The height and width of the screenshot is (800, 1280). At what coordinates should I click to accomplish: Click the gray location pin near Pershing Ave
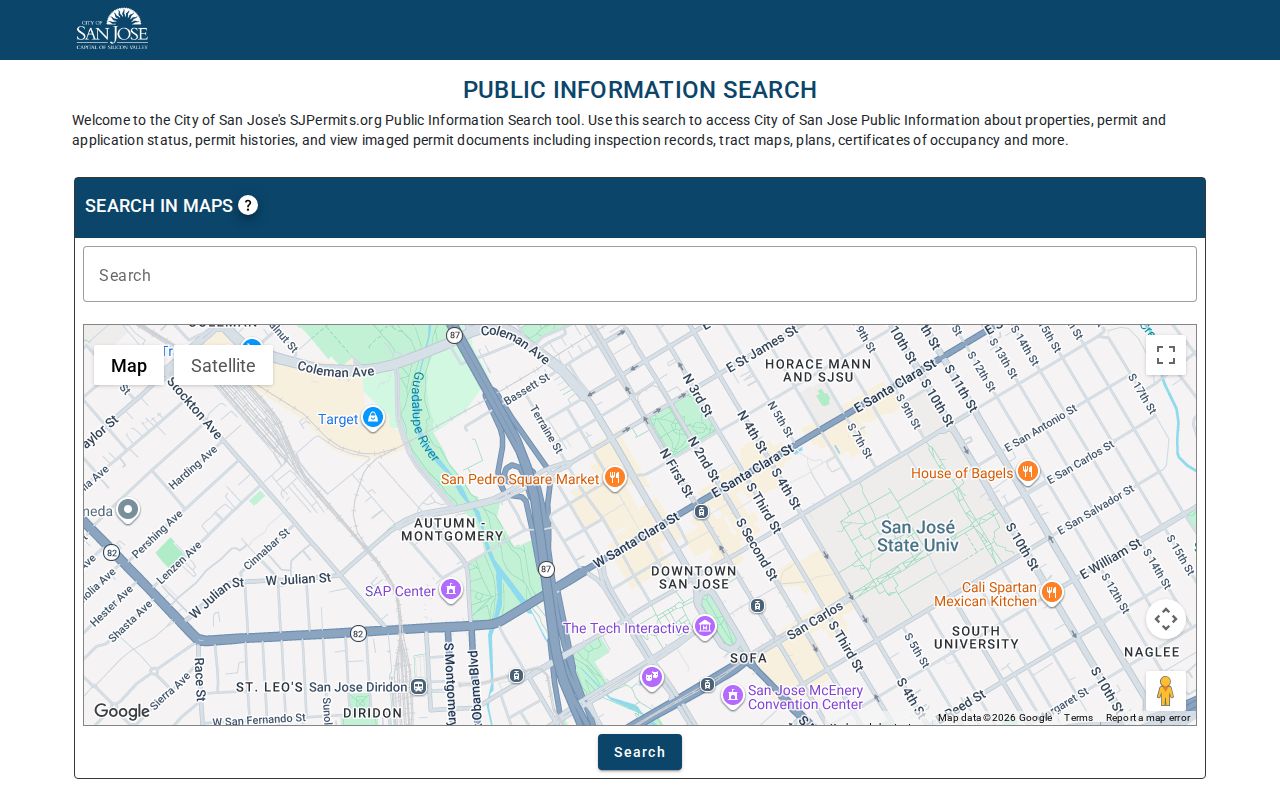point(128,510)
